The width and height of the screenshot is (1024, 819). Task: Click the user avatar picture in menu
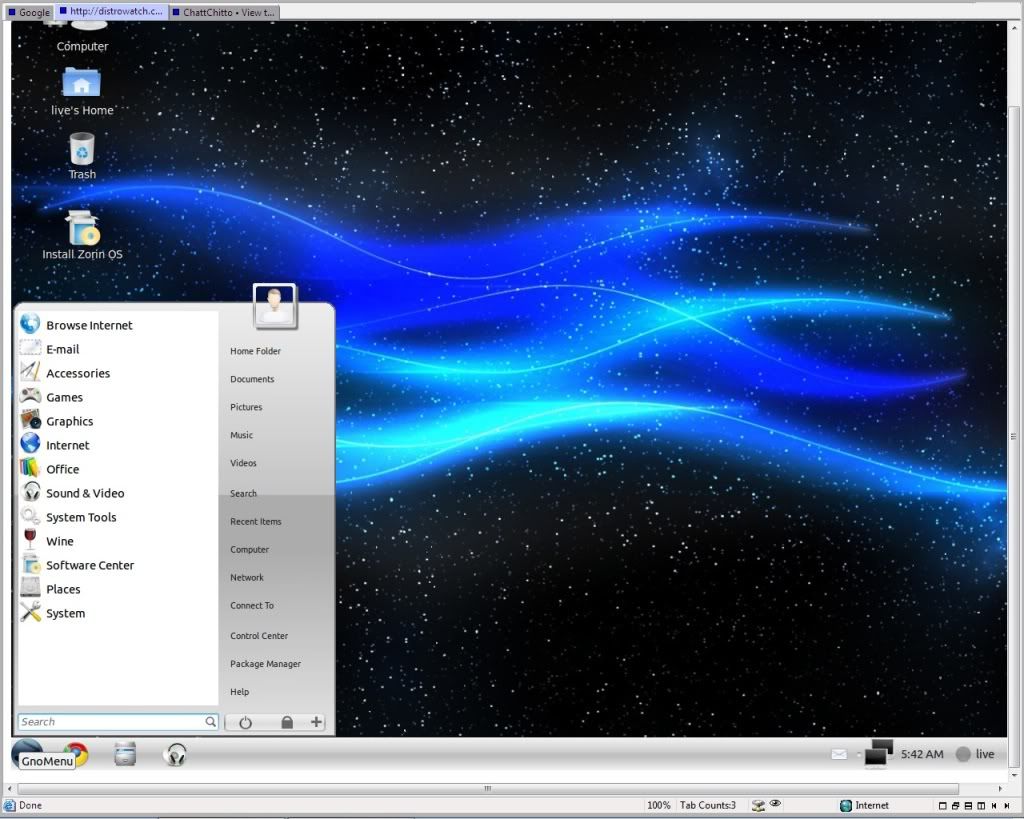(275, 306)
